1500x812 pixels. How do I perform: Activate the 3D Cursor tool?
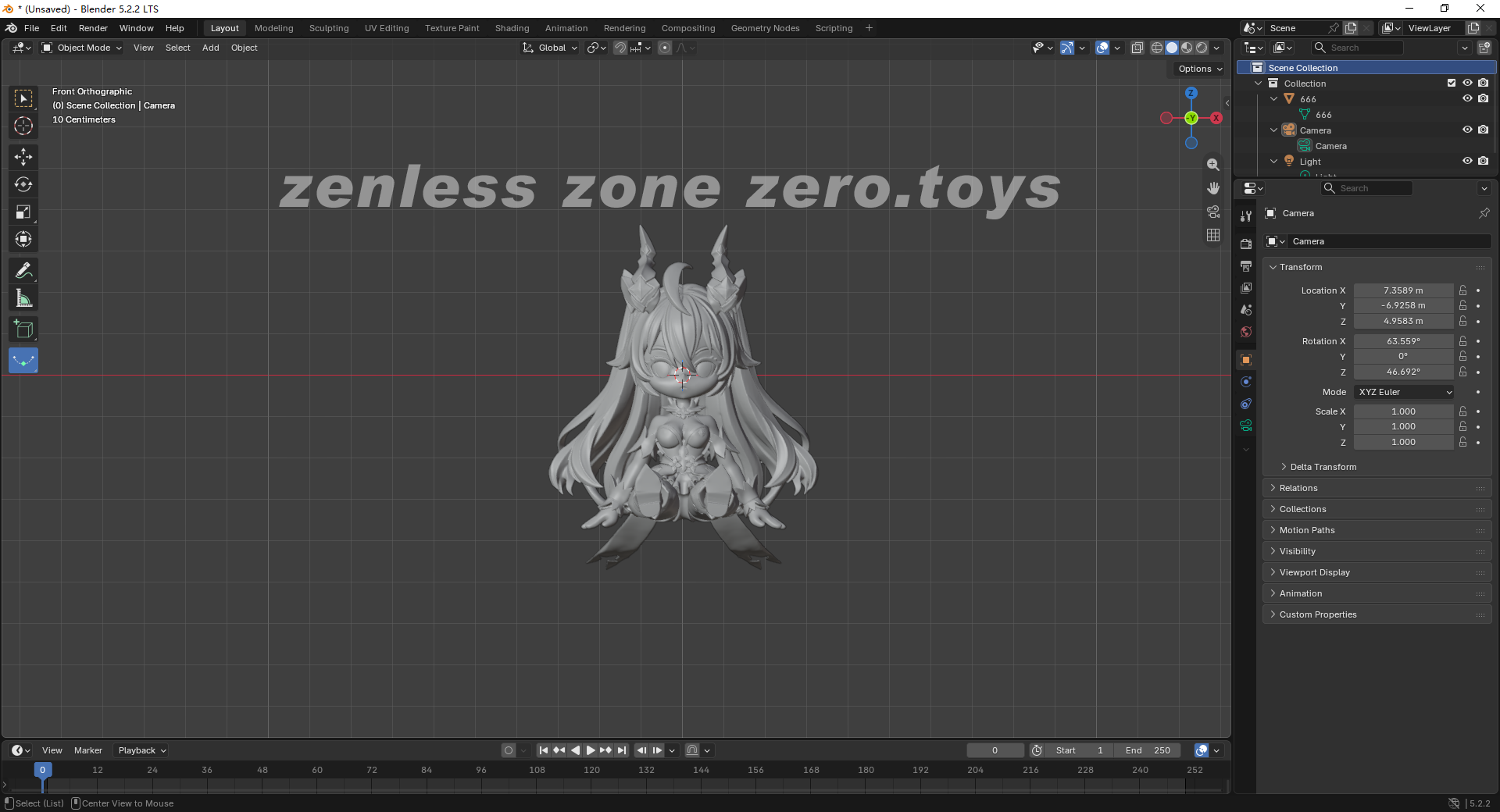(x=23, y=126)
